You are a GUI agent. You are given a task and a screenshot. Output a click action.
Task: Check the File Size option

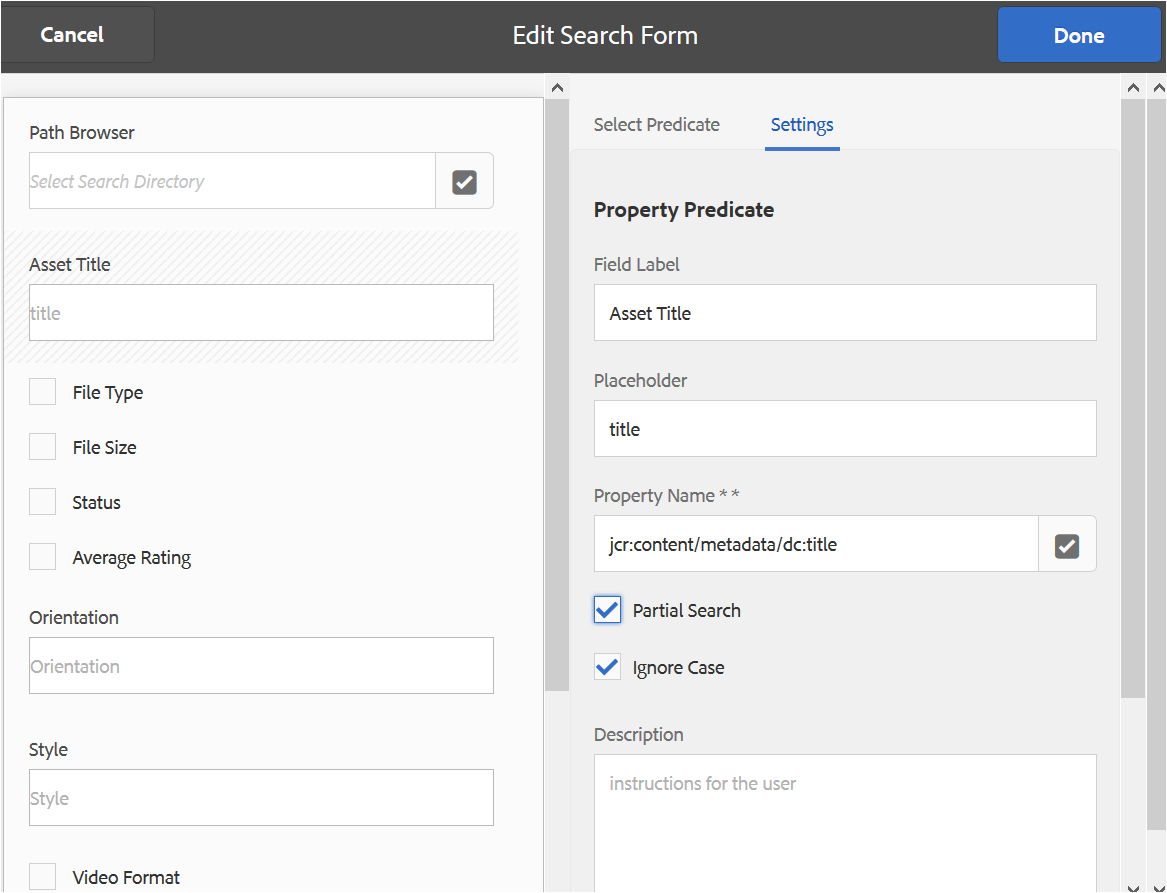coord(43,447)
